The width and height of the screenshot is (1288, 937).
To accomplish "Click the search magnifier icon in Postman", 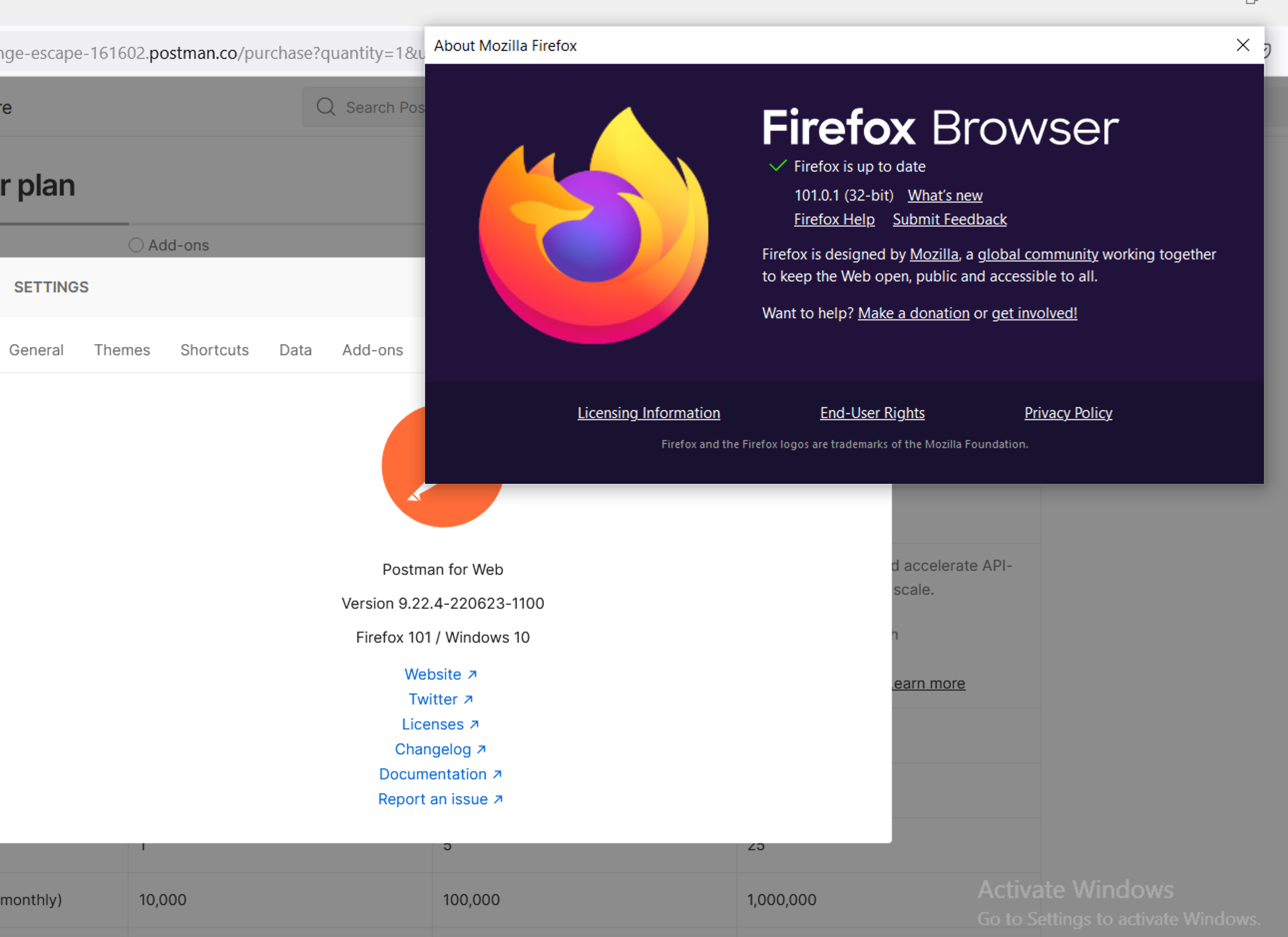I will pos(325,107).
